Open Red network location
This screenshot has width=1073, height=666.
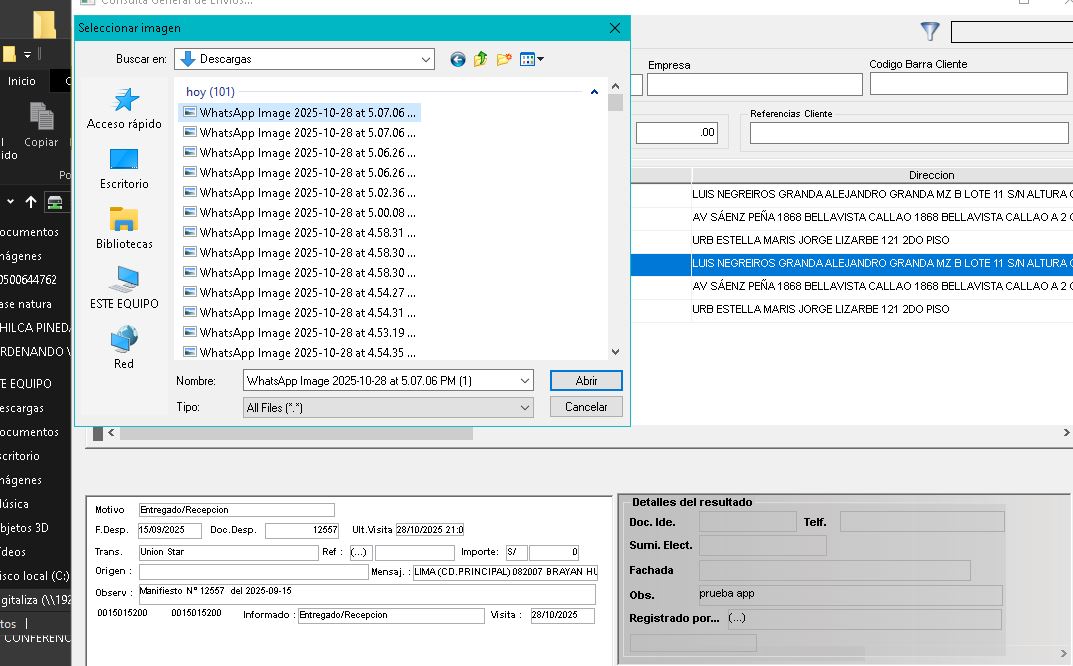pyautogui.click(x=124, y=348)
